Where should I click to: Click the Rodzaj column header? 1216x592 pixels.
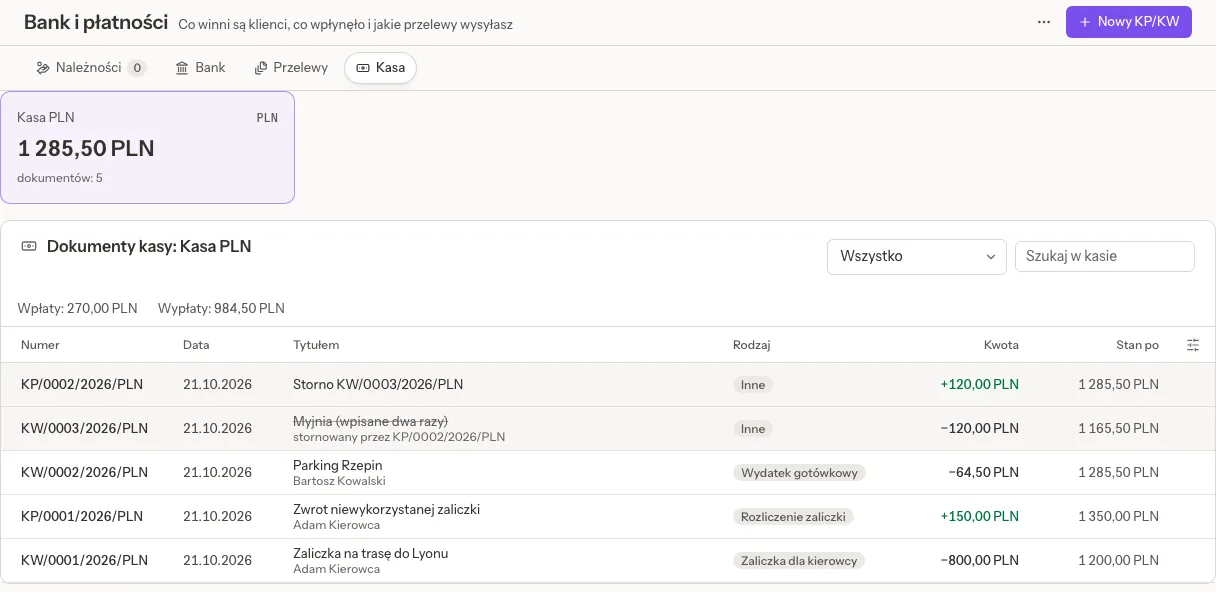[x=752, y=345]
